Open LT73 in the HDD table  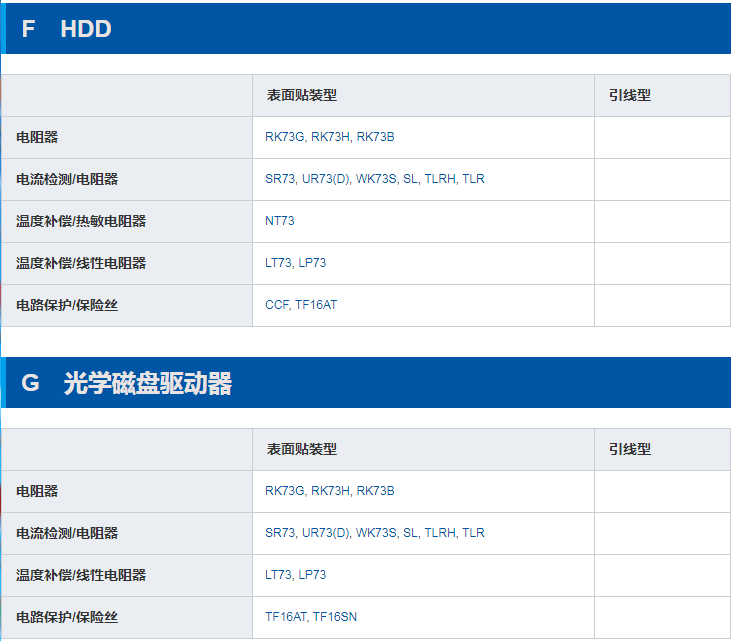[x=278, y=263]
